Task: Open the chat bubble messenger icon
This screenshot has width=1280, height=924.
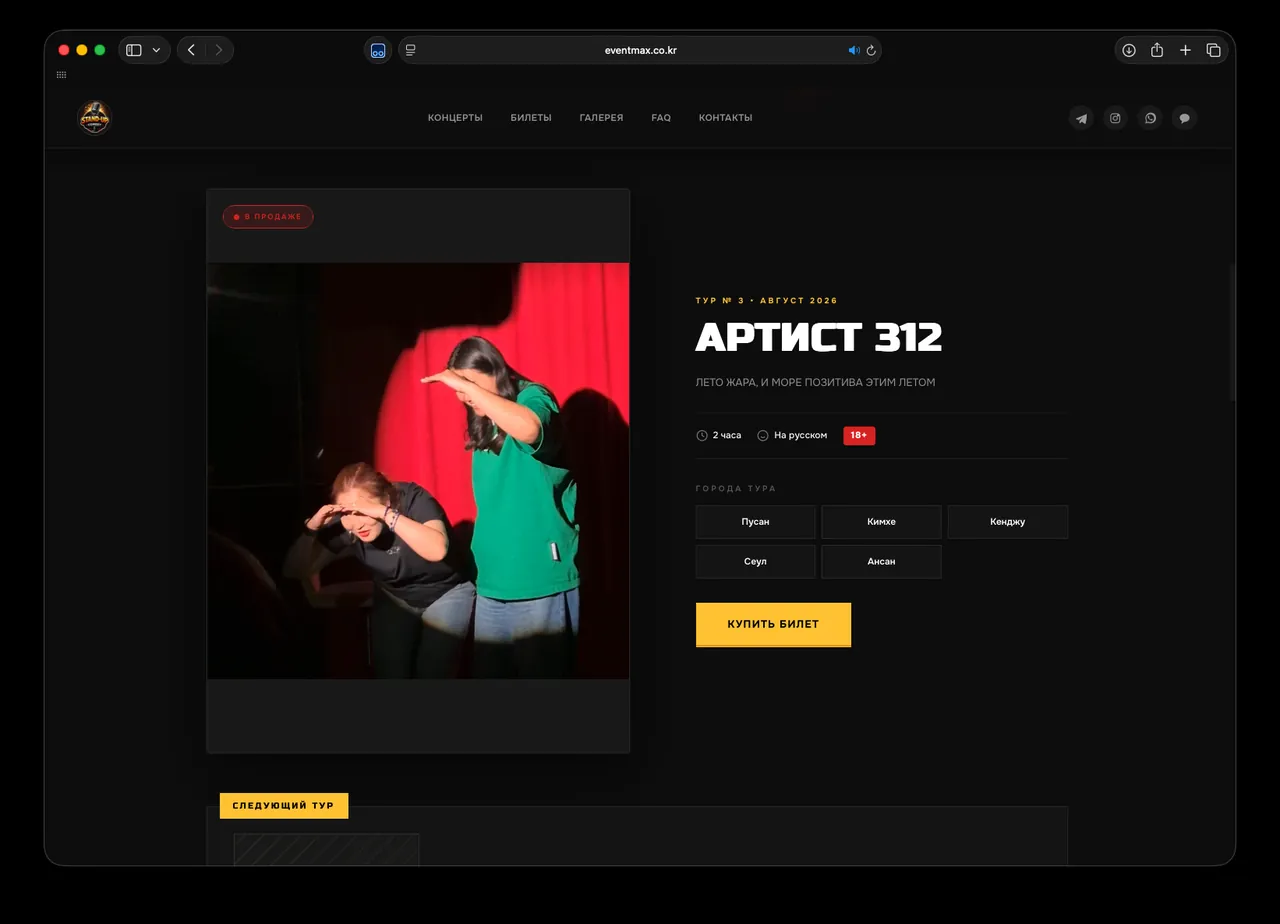Action: 1184,118
